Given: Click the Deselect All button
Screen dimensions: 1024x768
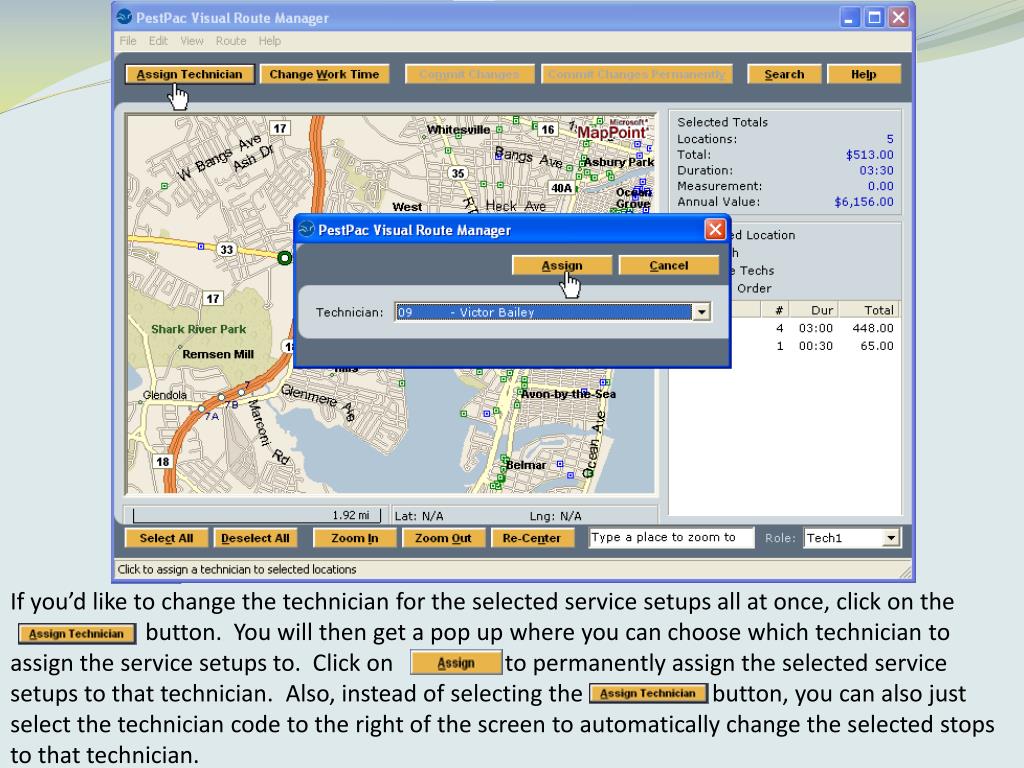Looking at the screenshot, I should point(255,538).
